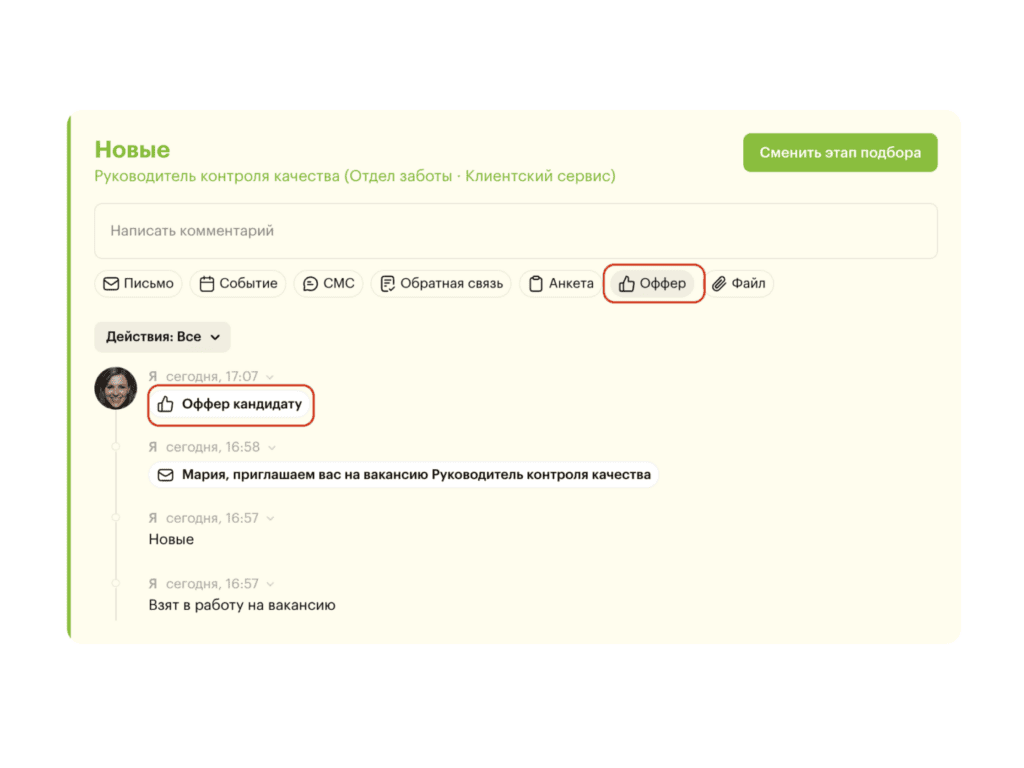The width and height of the screenshot is (1024, 768).
Task: Click the thumbs-up icon on Оффер button
Action: coord(627,284)
